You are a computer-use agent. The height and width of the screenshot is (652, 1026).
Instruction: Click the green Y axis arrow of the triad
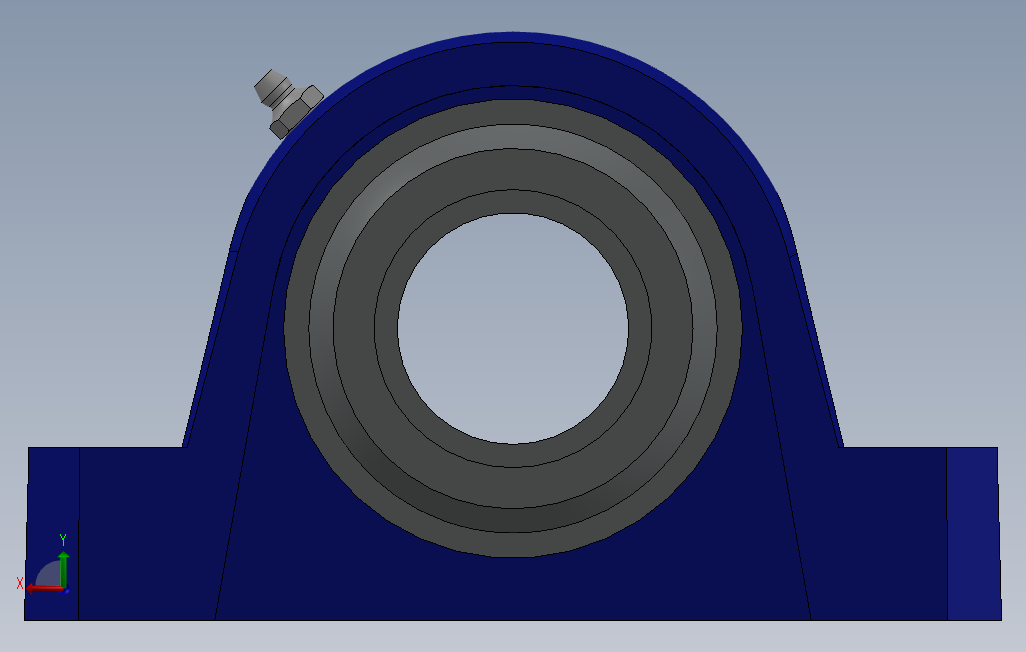click(63, 568)
